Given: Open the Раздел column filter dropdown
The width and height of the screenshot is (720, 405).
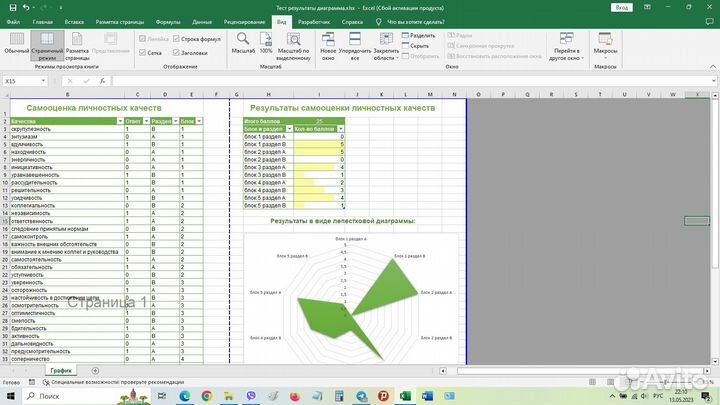Looking at the screenshot, I should coord(176,121).
